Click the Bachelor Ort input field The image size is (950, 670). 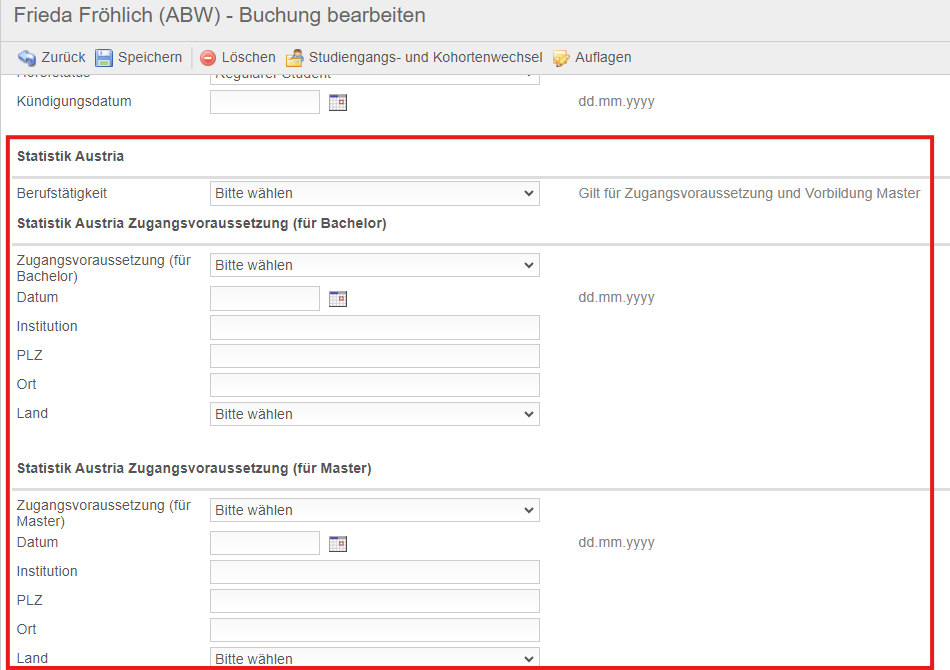[374, 385]
